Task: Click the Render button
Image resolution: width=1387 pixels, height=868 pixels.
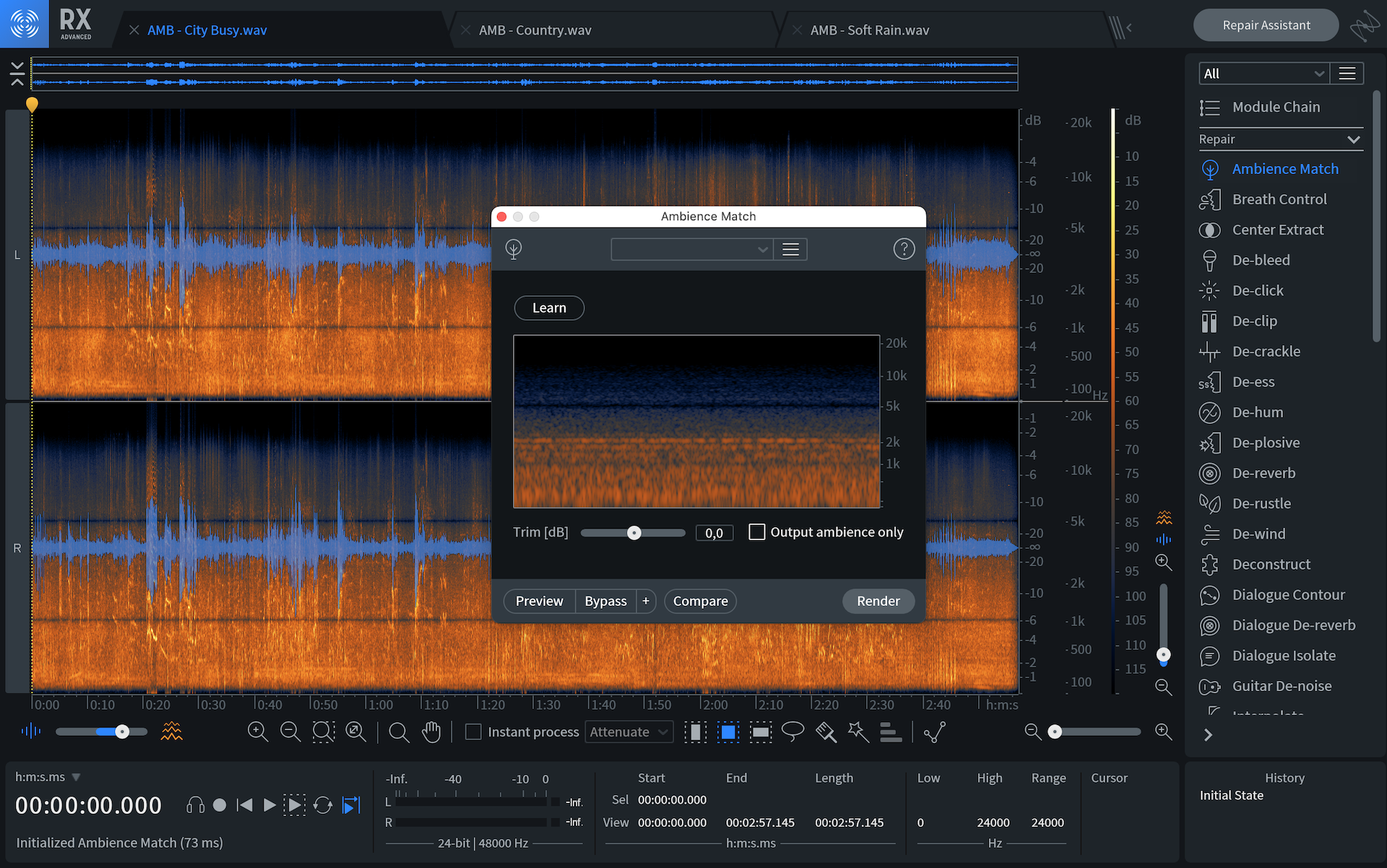Action: tap(878, 601)
